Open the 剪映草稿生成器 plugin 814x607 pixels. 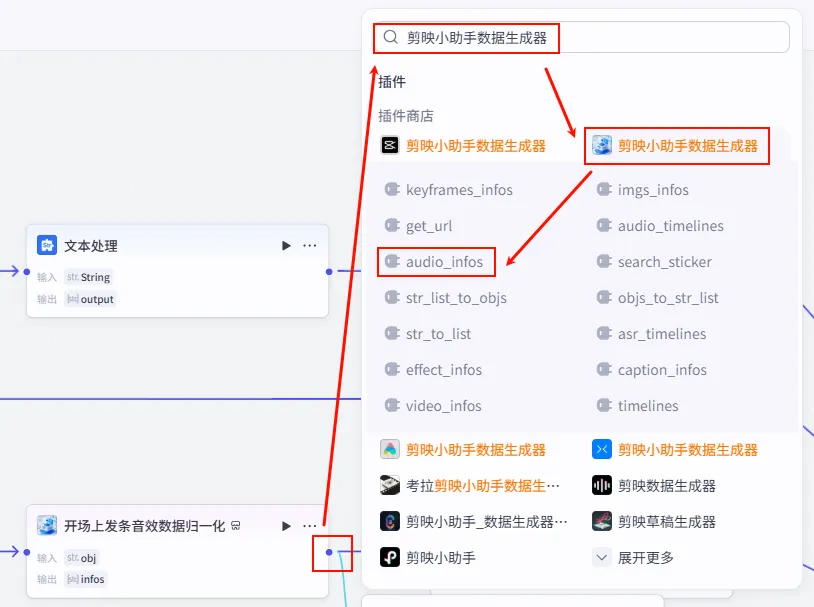(654, 521)
